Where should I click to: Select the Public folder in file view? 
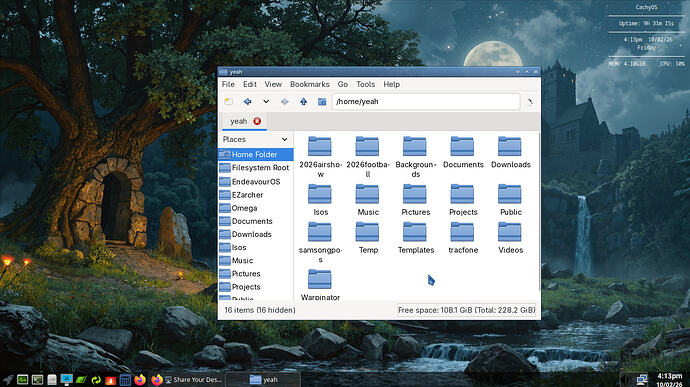click(x=510, y=194)
